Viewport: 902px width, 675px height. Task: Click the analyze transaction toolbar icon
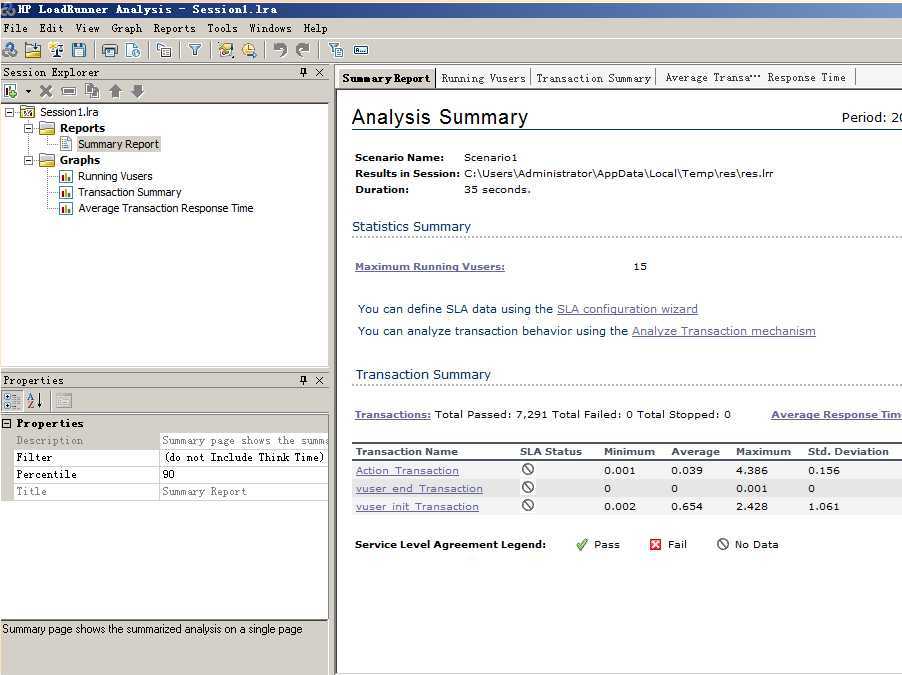[226, 50]
